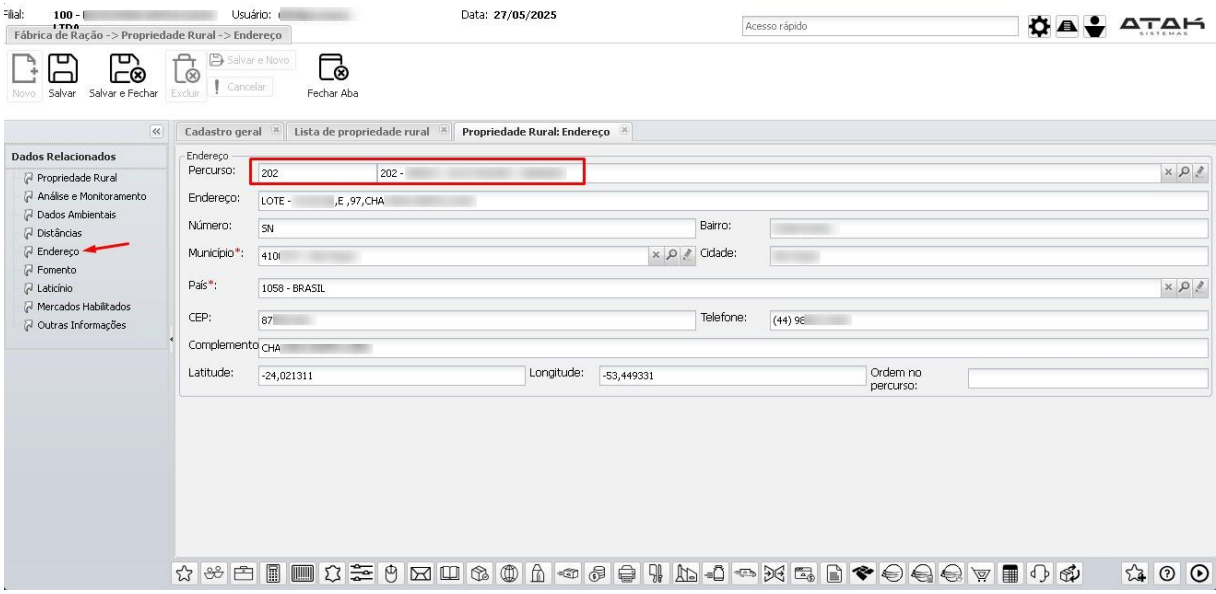Open Mercados Habilitados in sidebar
This screenshot has height=594, width=1216.
84,306
